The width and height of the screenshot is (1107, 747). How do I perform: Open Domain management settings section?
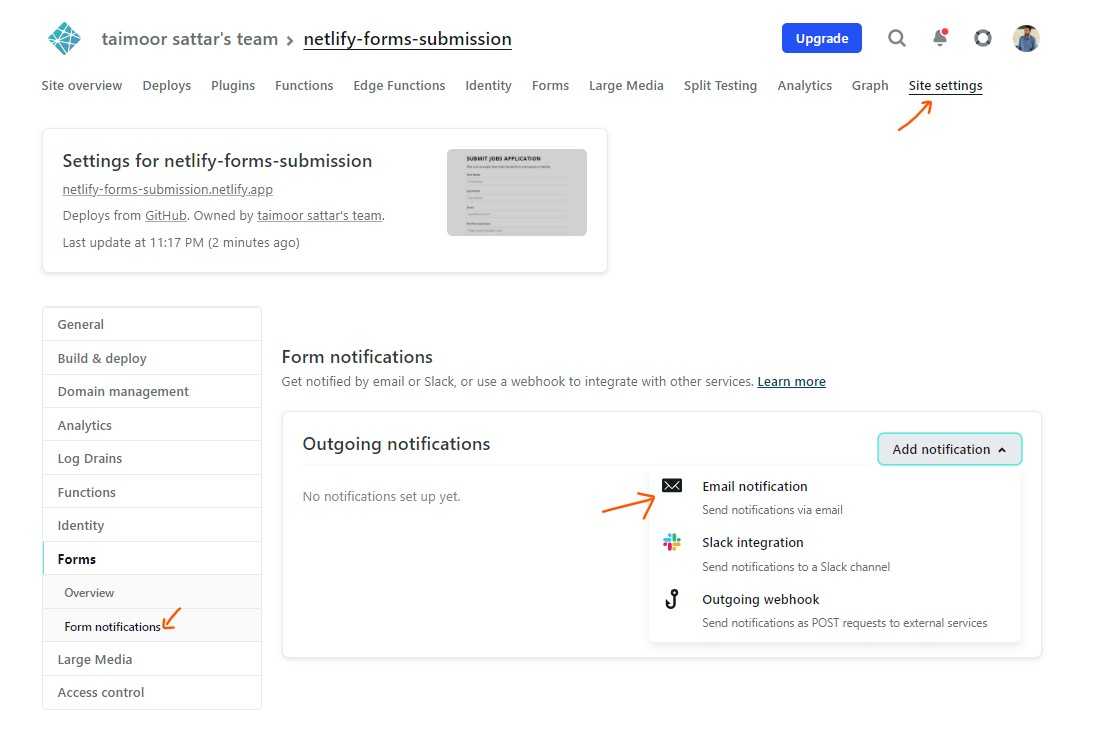(x=123, y=392)
